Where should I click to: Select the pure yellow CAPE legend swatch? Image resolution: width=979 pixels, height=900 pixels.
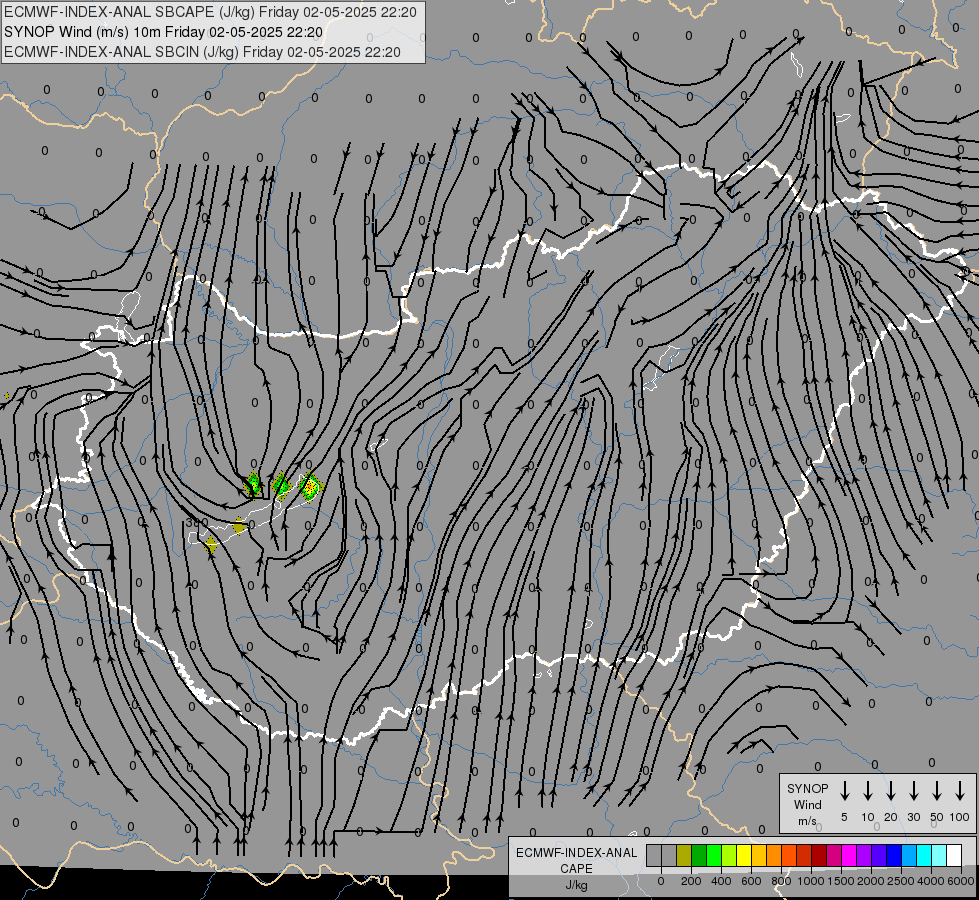744,856
